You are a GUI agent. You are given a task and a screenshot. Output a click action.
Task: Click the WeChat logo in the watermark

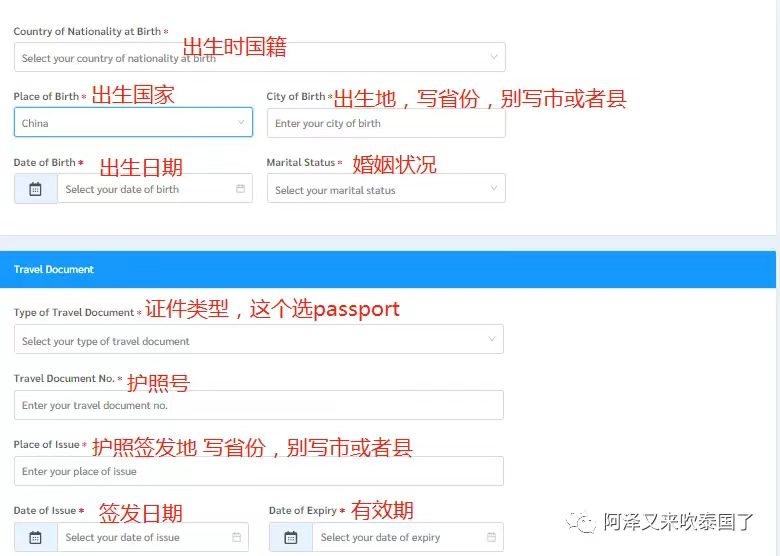[581, 522]
